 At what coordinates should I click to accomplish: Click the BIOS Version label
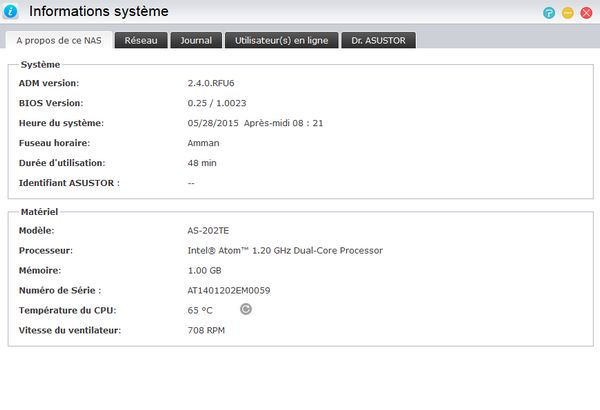click(51, 103)
